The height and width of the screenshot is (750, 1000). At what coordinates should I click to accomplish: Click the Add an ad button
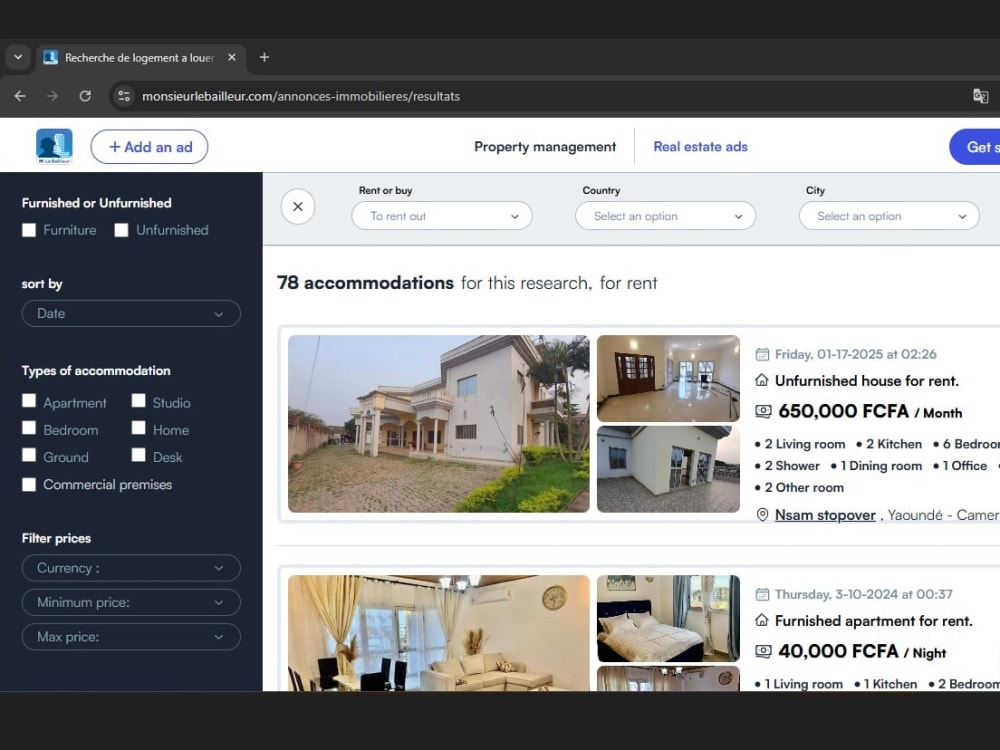(149, 147)
